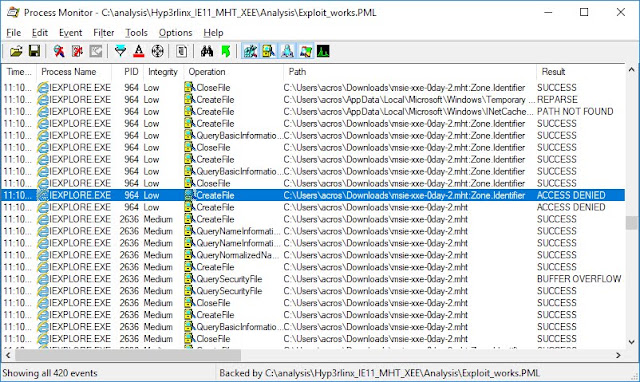The height and width of the screenshot is (382, 640).
Task: Open the Filter menu
Action: click(x=104, y=33)
